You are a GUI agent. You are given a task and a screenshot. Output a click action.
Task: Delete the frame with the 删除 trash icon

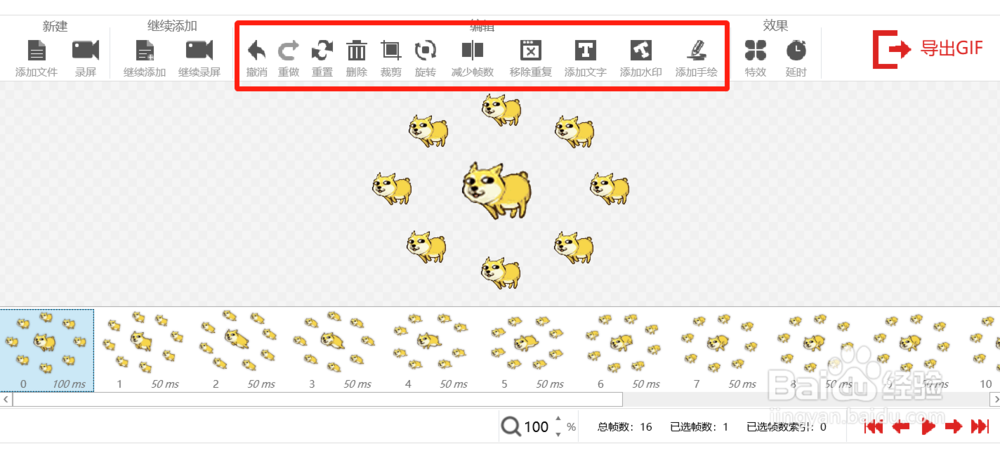pyautogui.click(x=357, y=50)
